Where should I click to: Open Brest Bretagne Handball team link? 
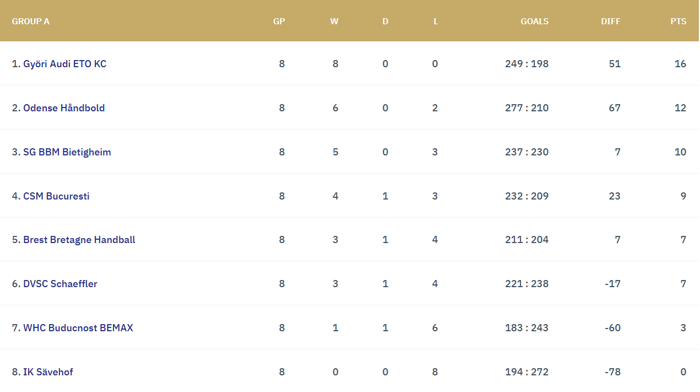click(x=79, y=240)
